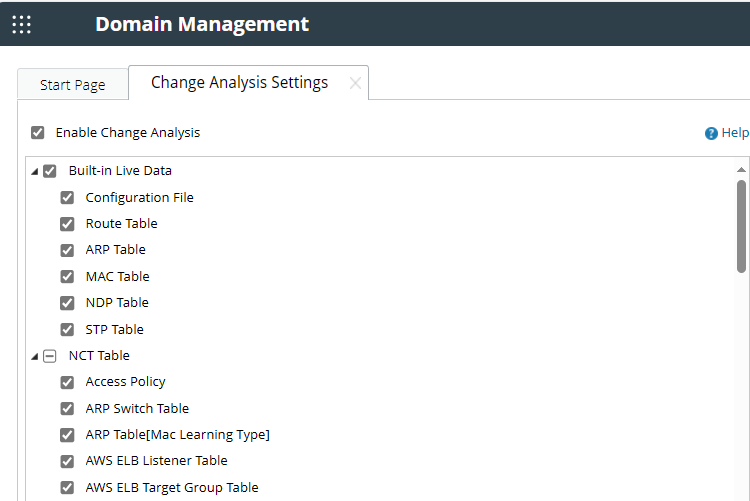Open the app launcher grid icon

(x=21, y=24)
